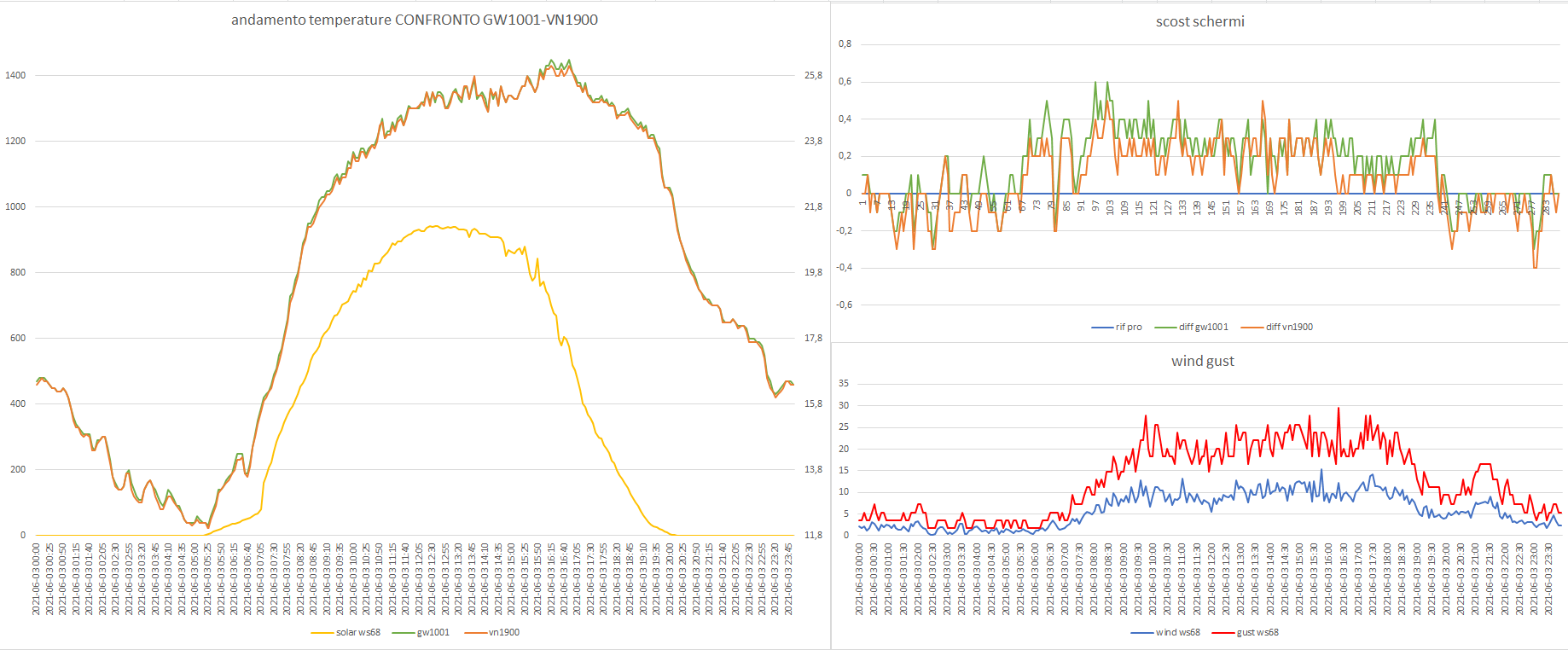
Task: Click the 'scost schermi' chart title
Action: (x=1199, y=21)
